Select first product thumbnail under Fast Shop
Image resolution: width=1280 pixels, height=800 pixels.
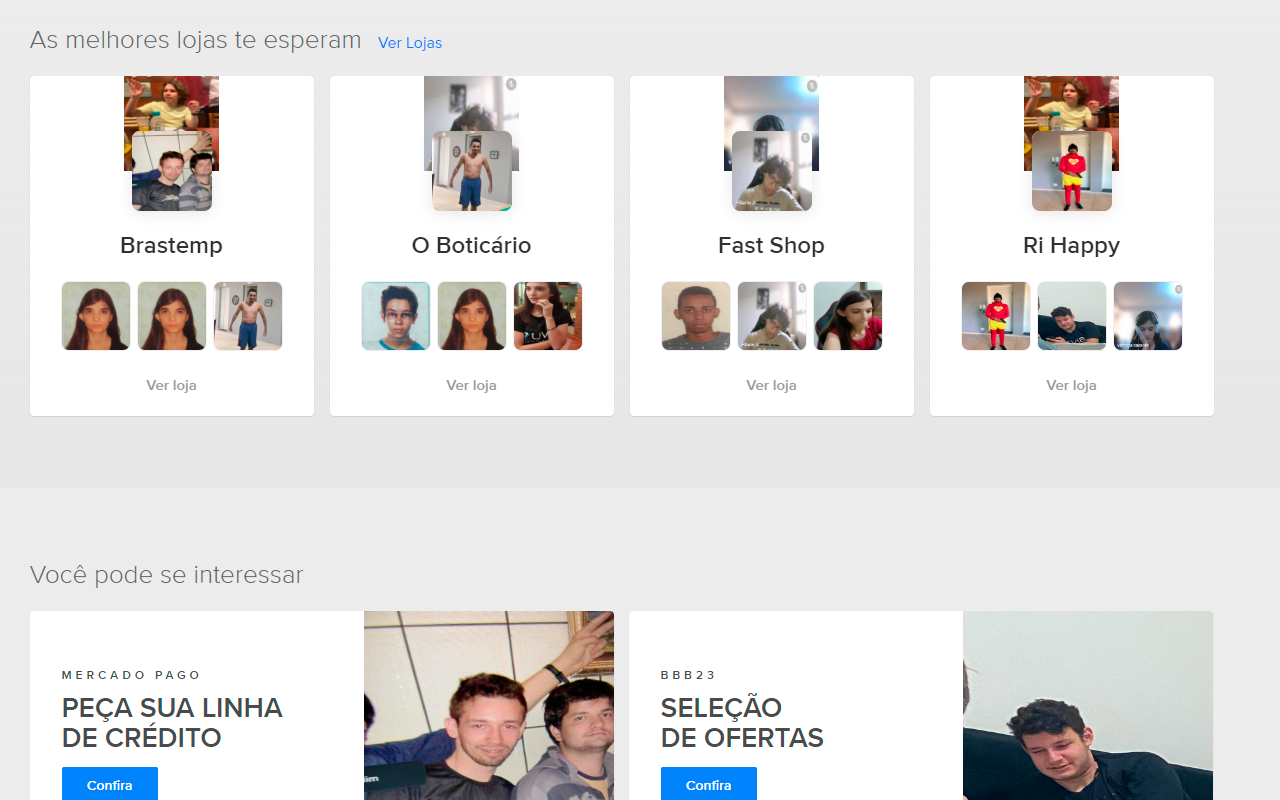click(696, 316)
